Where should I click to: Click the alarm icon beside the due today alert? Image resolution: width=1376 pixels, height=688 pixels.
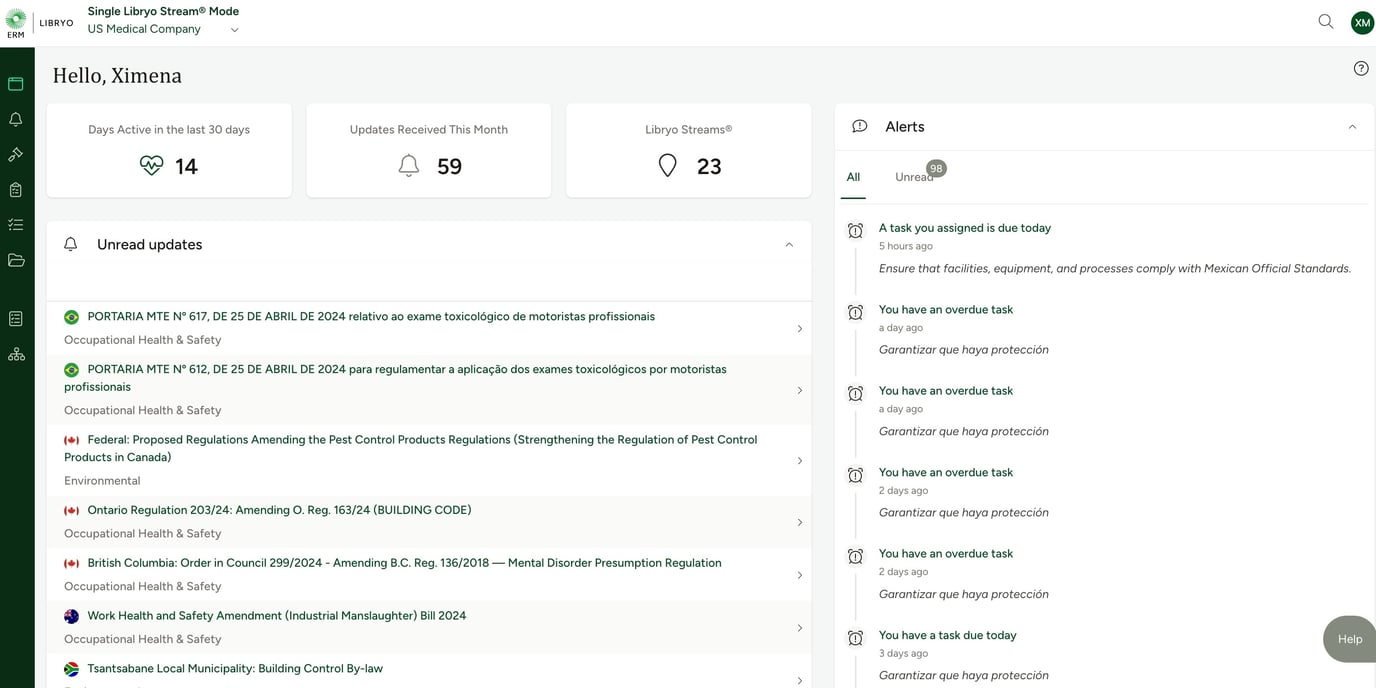pyautogui.click(x=856, y=230)
